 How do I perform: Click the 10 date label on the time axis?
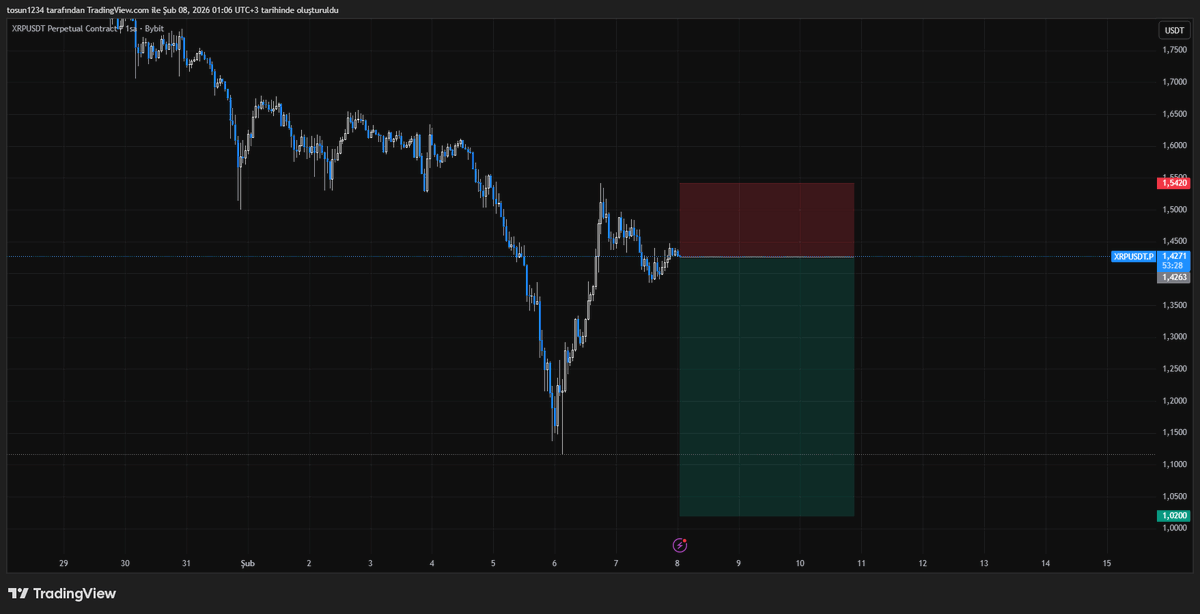click(x=800, y=564)
